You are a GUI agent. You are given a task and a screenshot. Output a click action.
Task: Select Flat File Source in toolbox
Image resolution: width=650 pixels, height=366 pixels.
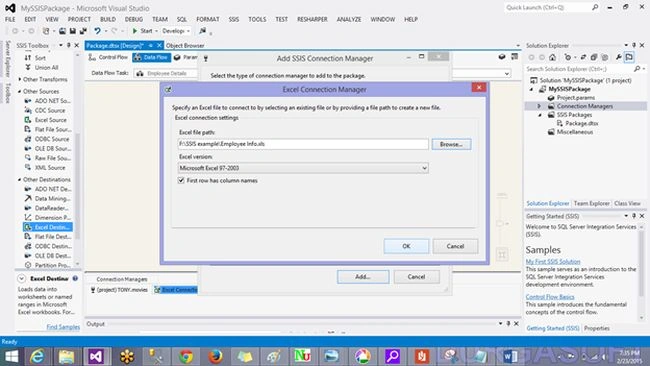(49, 129)
